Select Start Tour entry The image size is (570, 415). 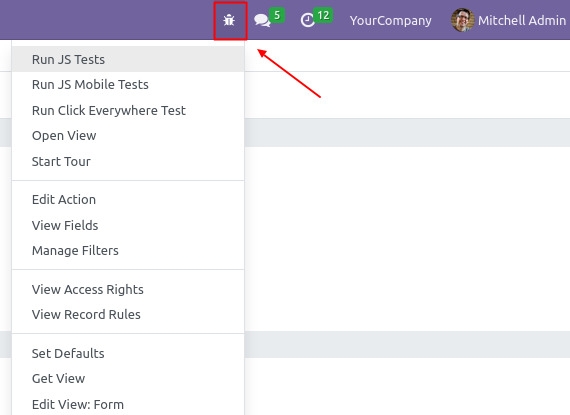(128, 161)
